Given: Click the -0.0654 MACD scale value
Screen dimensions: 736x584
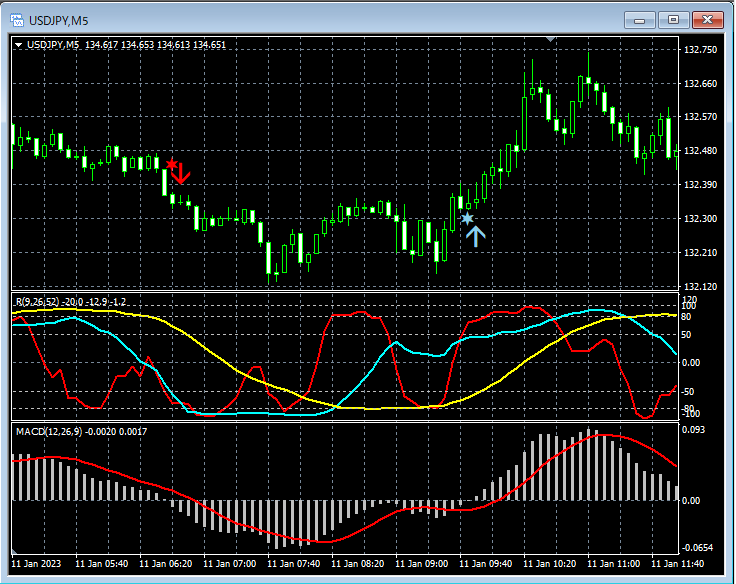Looking at the screenshot, I should [697, 548].
